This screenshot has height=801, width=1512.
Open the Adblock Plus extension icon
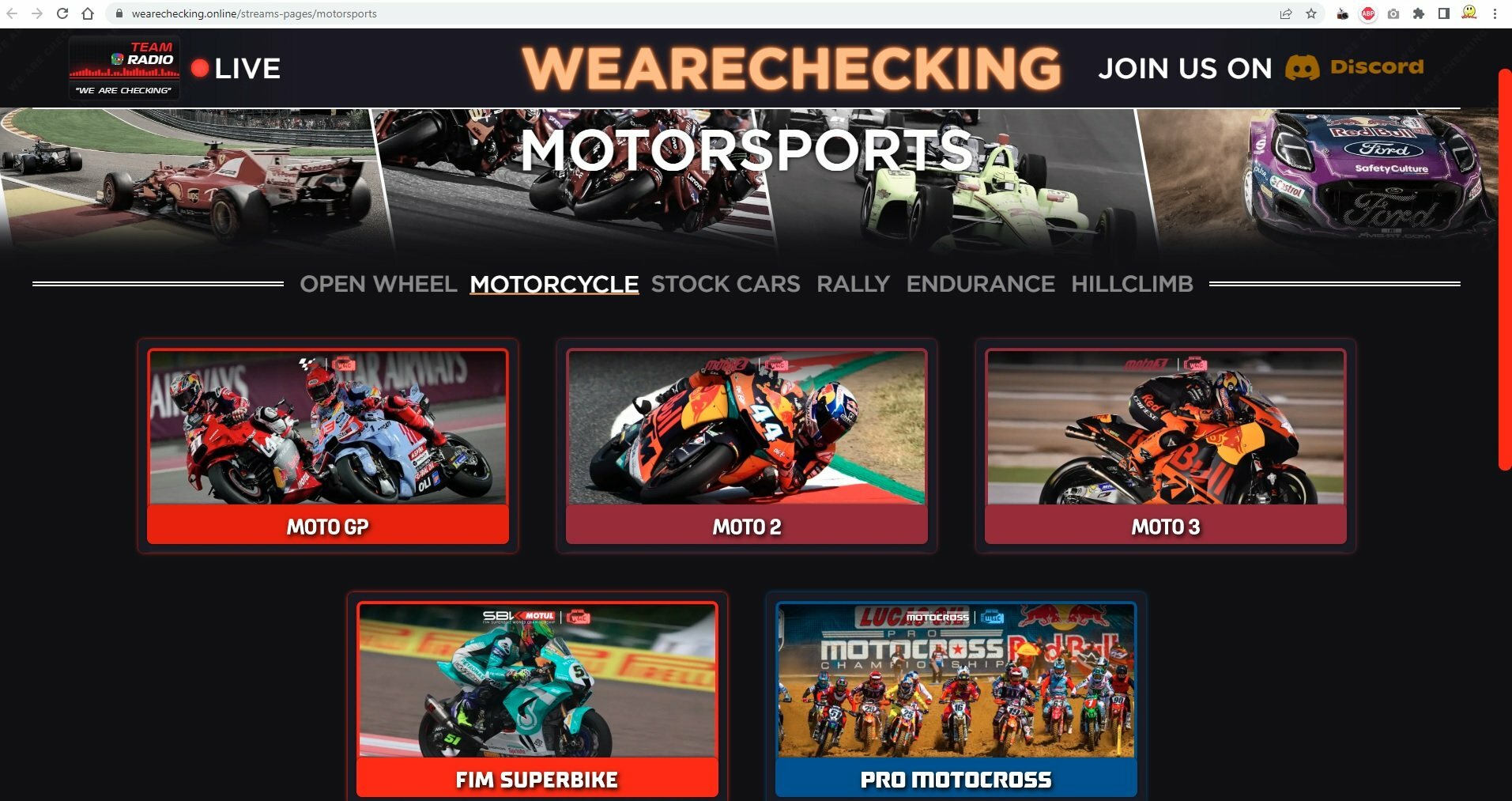tap(1368, 13)
